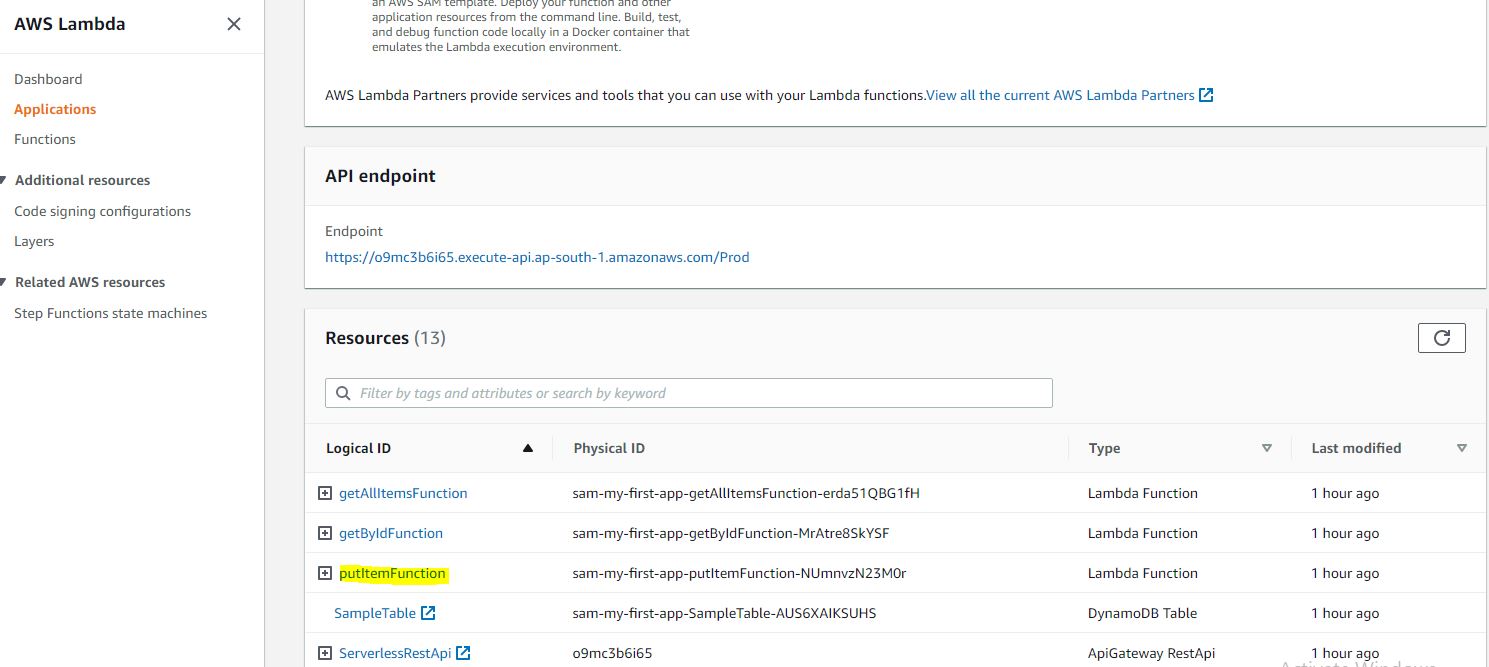Open Functions in the sidebar

[45, 139]
